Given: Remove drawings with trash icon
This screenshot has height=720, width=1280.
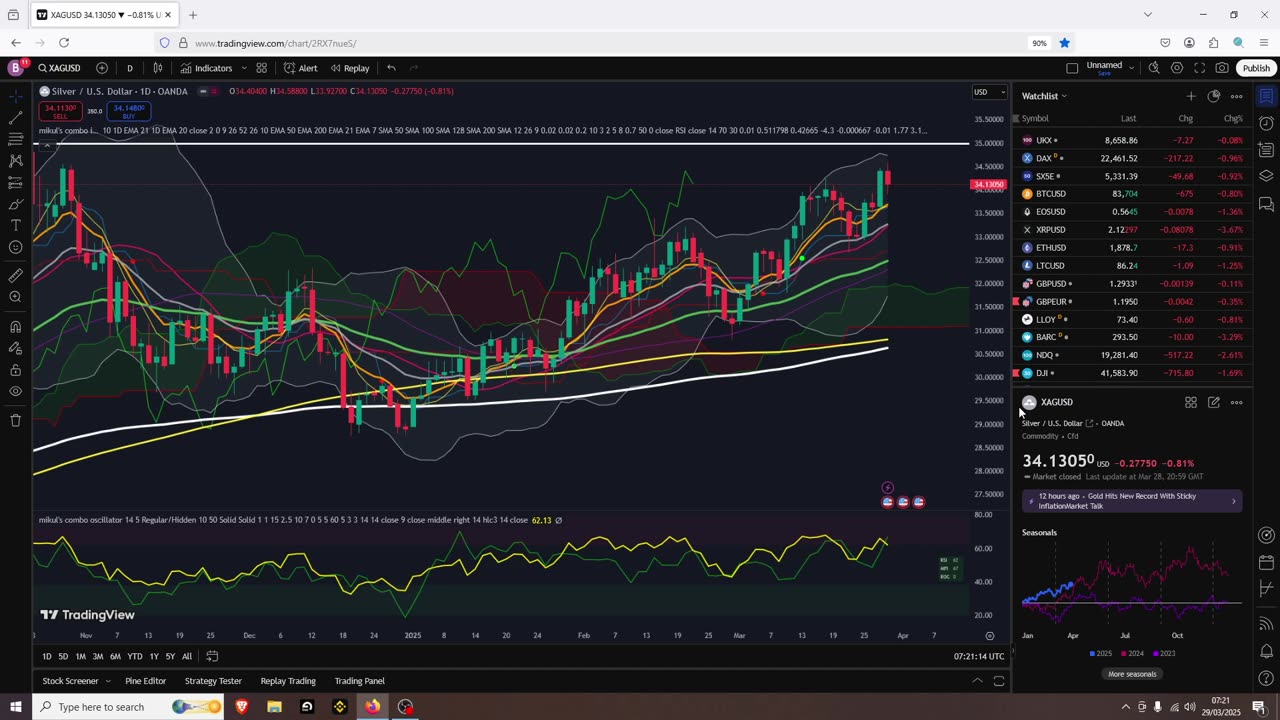Looking at the screenshot, I should coord(15,420).
